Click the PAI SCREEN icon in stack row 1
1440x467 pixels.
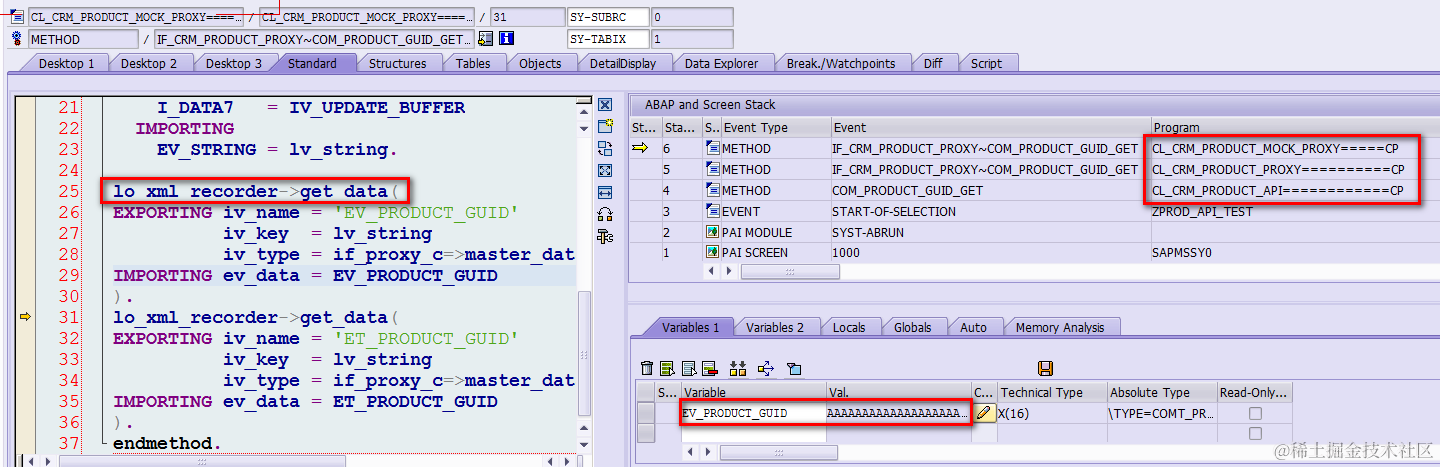pos(712,253)
